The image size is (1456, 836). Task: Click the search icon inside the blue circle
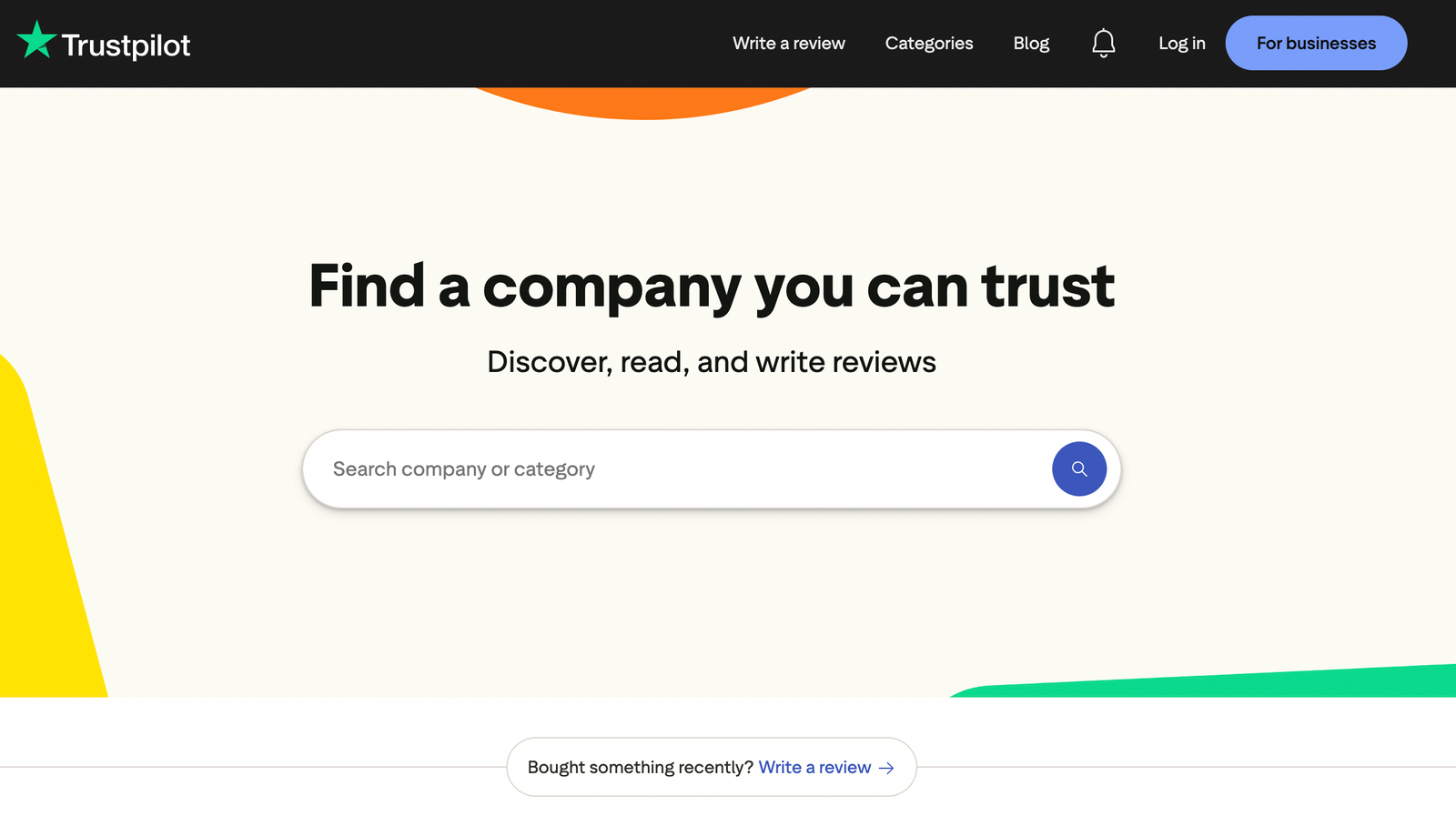(1078, 468)
